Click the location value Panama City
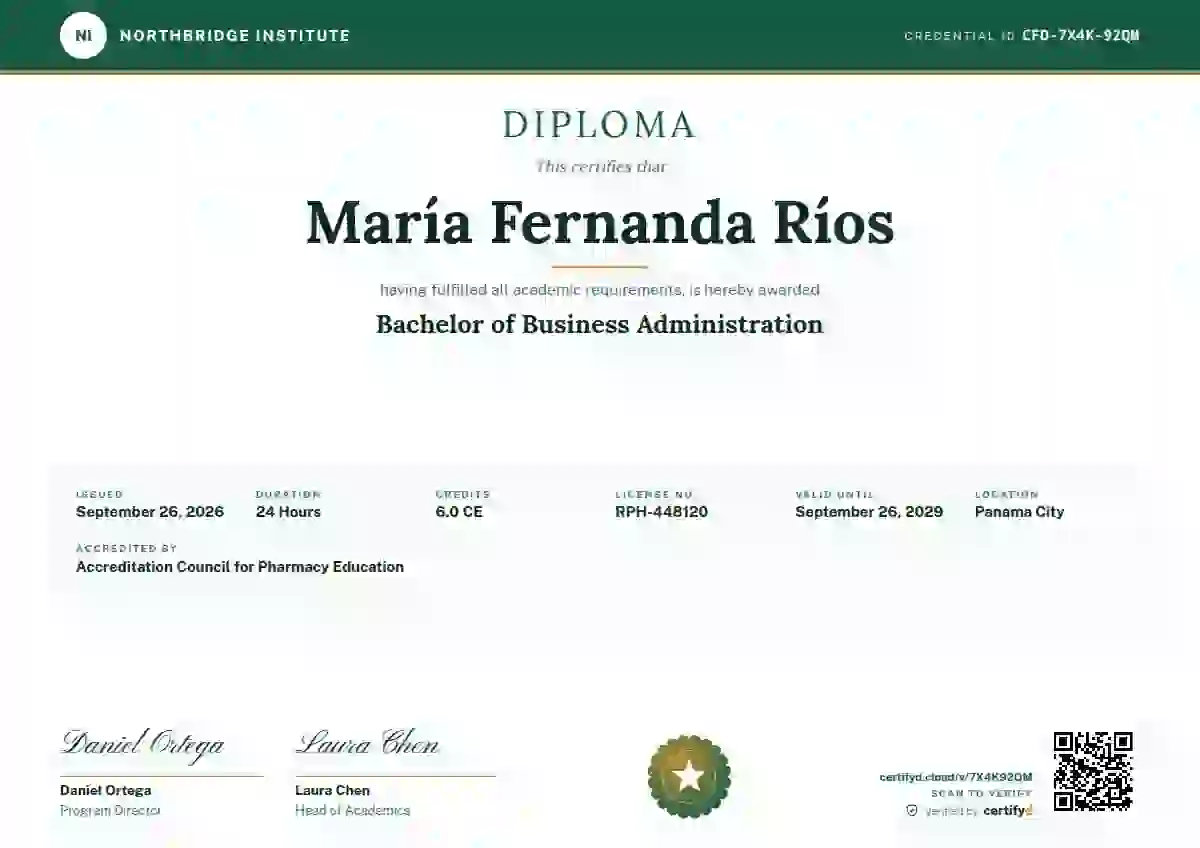This screenshot has width=1200, height=848. click(x=1020, y=512)
